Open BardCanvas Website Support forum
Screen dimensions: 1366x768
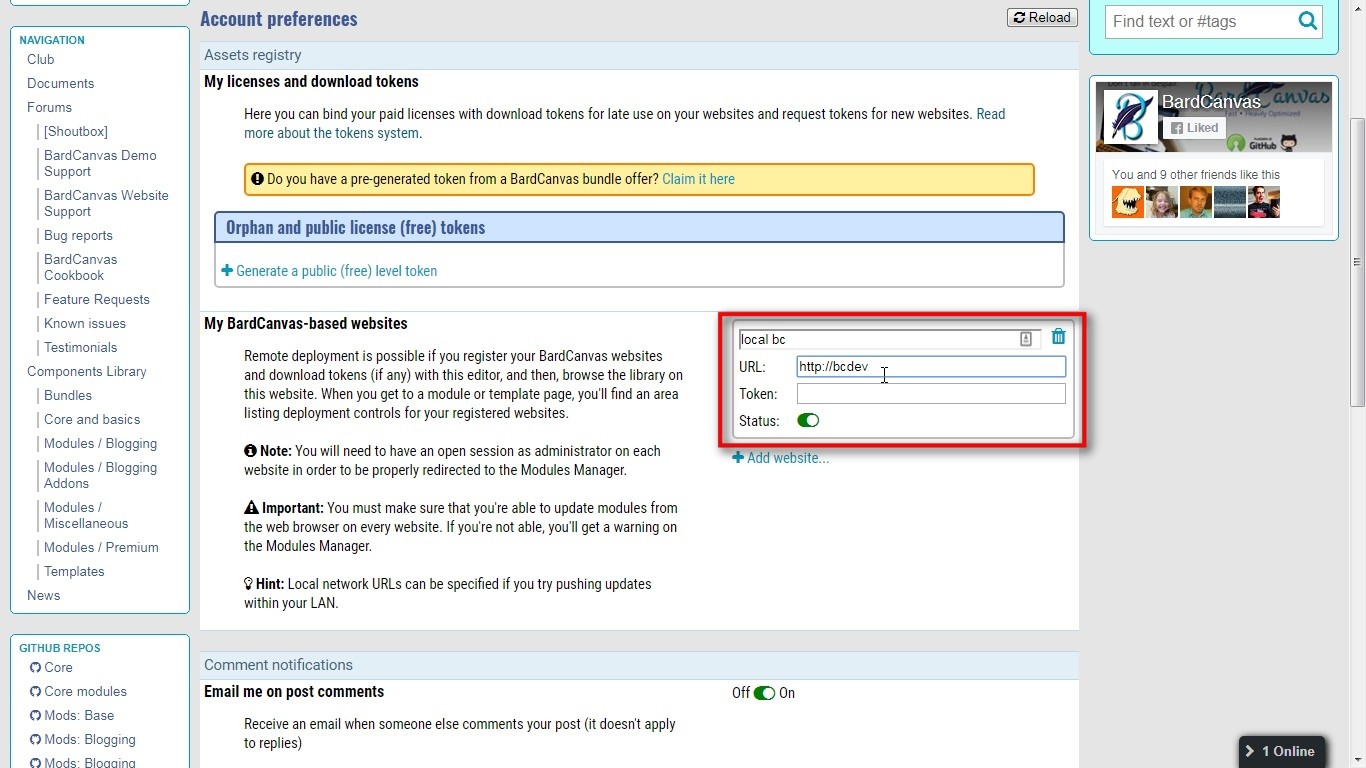pyautogui.click(x=106, y=203)
